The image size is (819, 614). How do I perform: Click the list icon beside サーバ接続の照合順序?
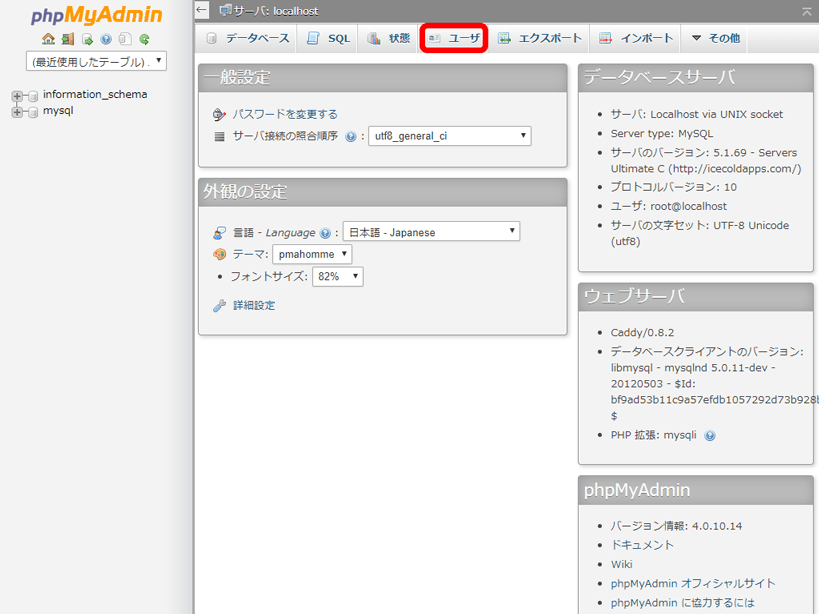coord(219,136)
